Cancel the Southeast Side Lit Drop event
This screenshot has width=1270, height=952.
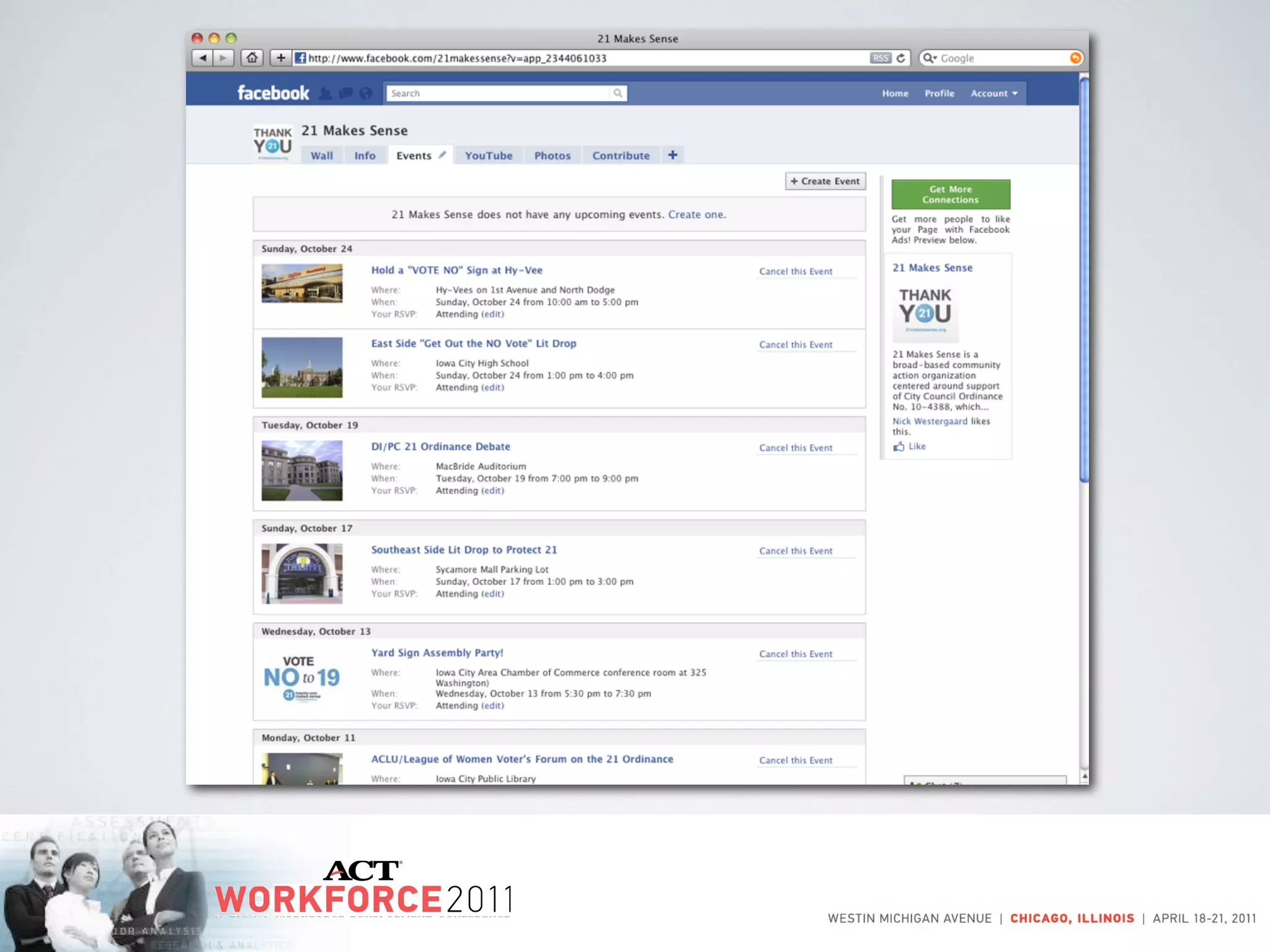pos(796,551)
